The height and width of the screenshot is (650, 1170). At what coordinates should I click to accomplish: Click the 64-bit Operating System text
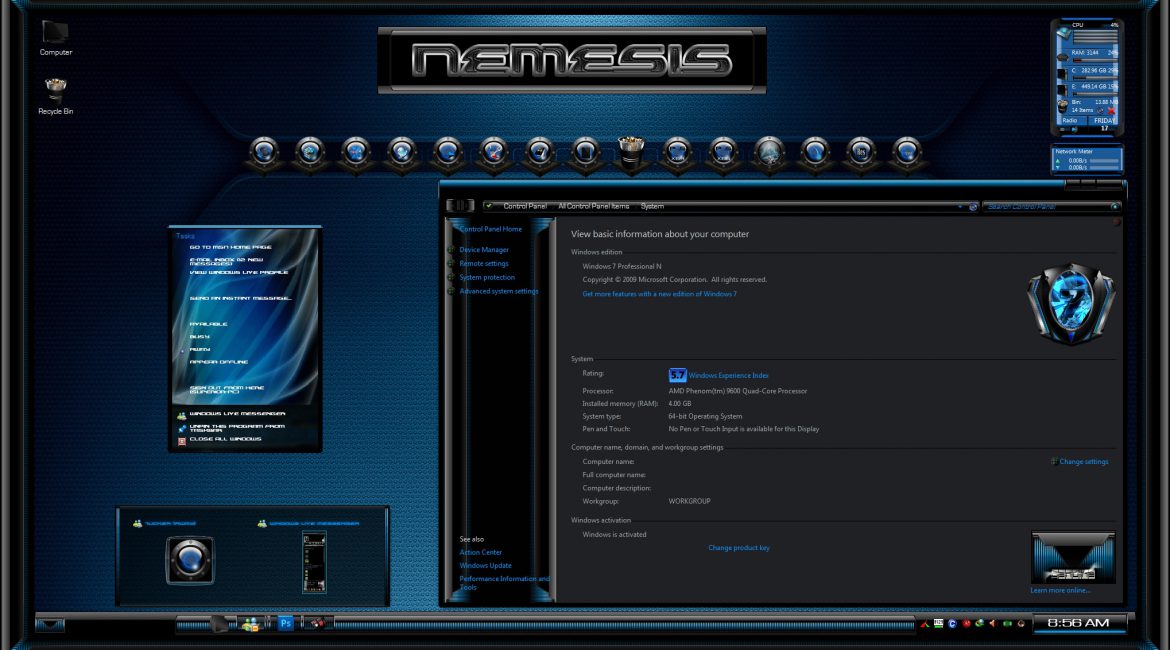pyautogui.click(x=705, y=416)
